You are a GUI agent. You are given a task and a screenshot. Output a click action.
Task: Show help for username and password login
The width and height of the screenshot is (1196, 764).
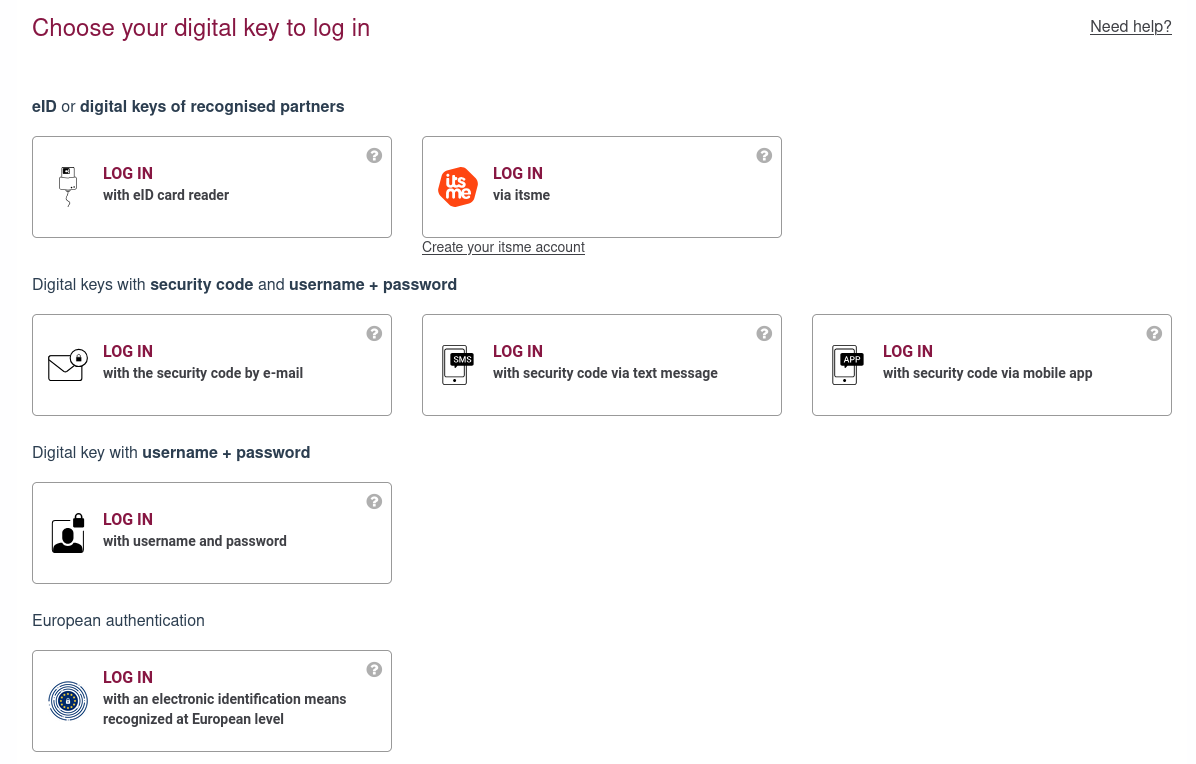click(374, 502)
